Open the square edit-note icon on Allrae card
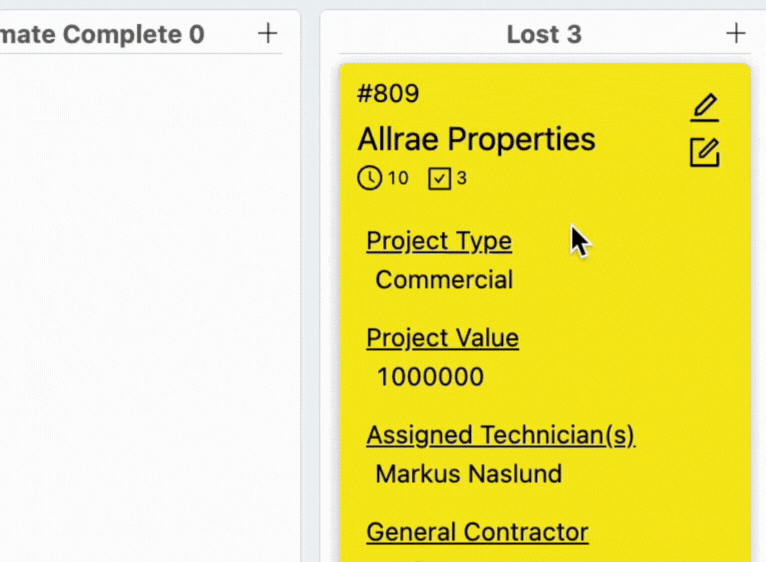Image resolution: width=766 pixels, height=562 pixels. coord(704,152)
